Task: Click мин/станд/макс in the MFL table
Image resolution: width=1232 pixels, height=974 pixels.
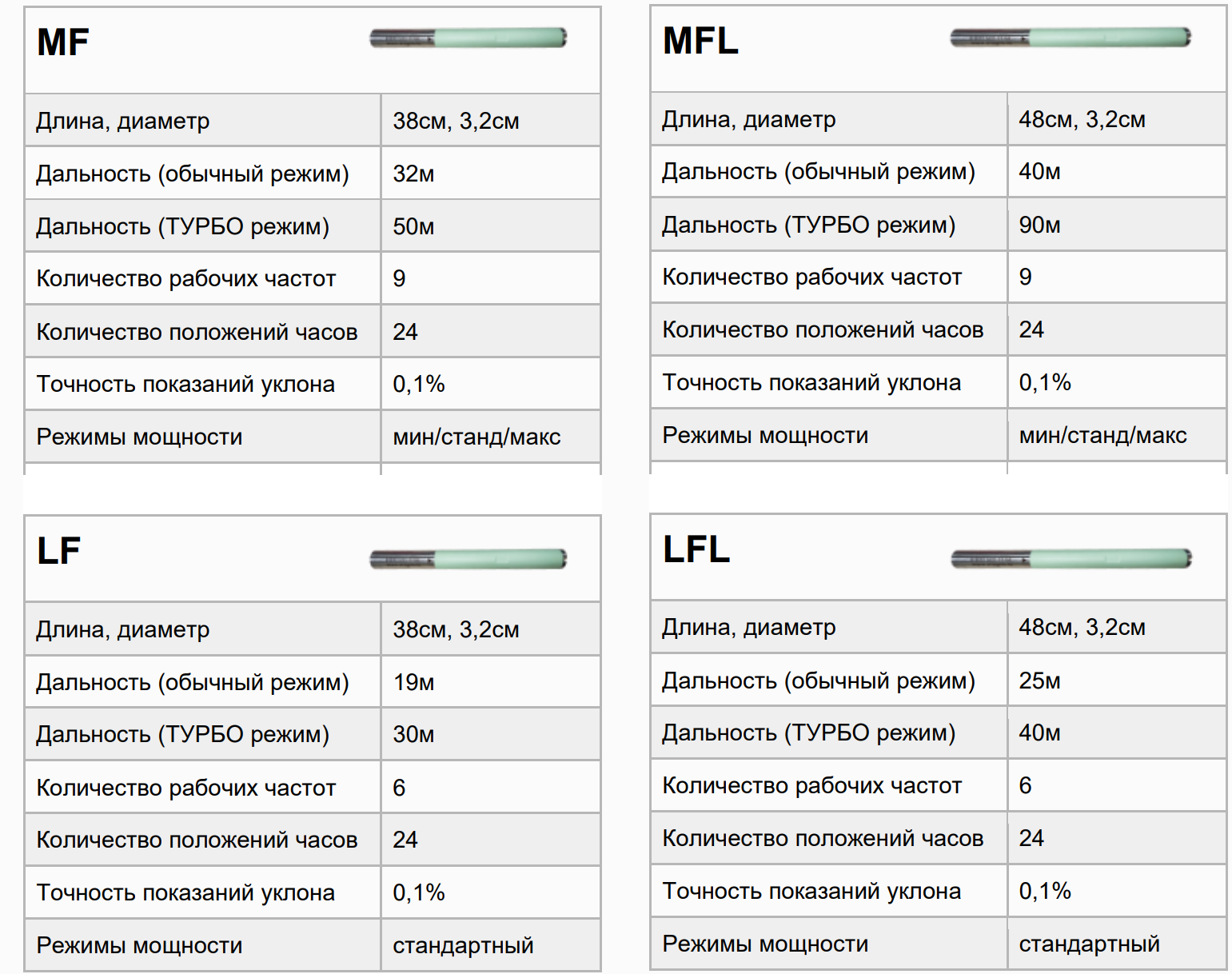Action: click(x=1102, y=435)
